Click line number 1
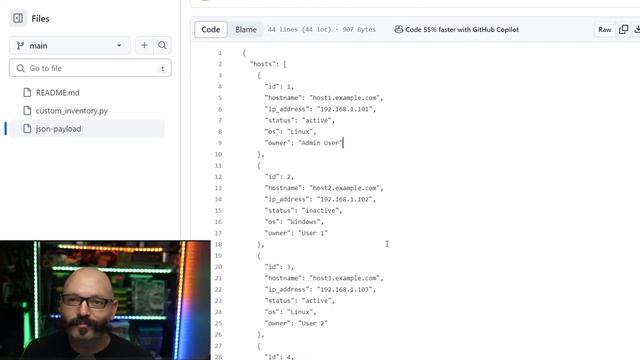Image resolution: width=640 pixels, height=360 pixels. 220,53
